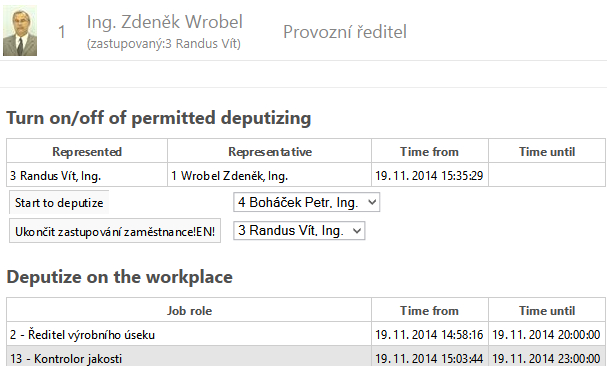Click the Represented column header
Image resolution: width=607 pixels, height=366 pixels.
pos(87,151)
